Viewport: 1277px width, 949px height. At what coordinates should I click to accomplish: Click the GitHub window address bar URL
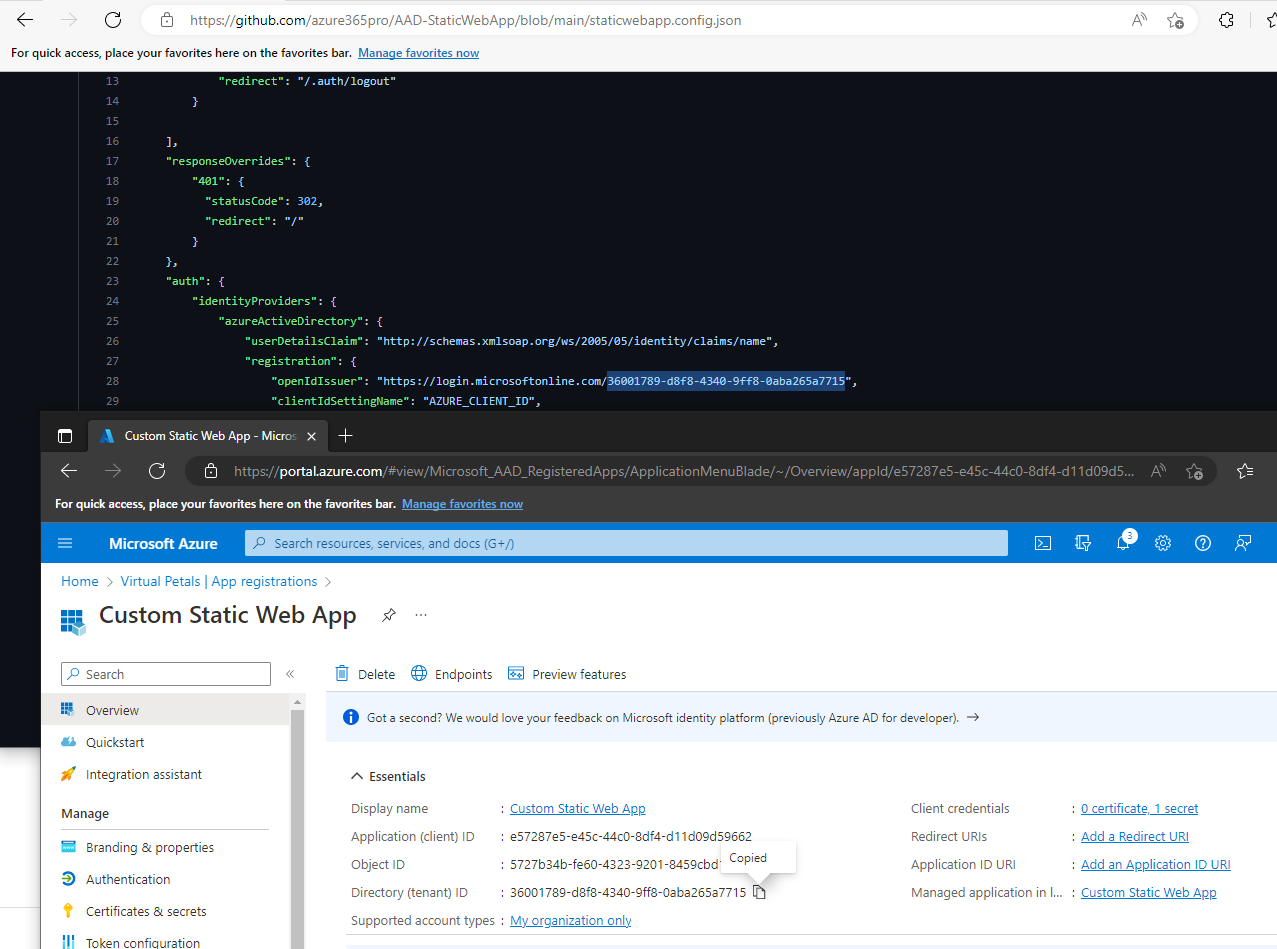click(465, 20)
